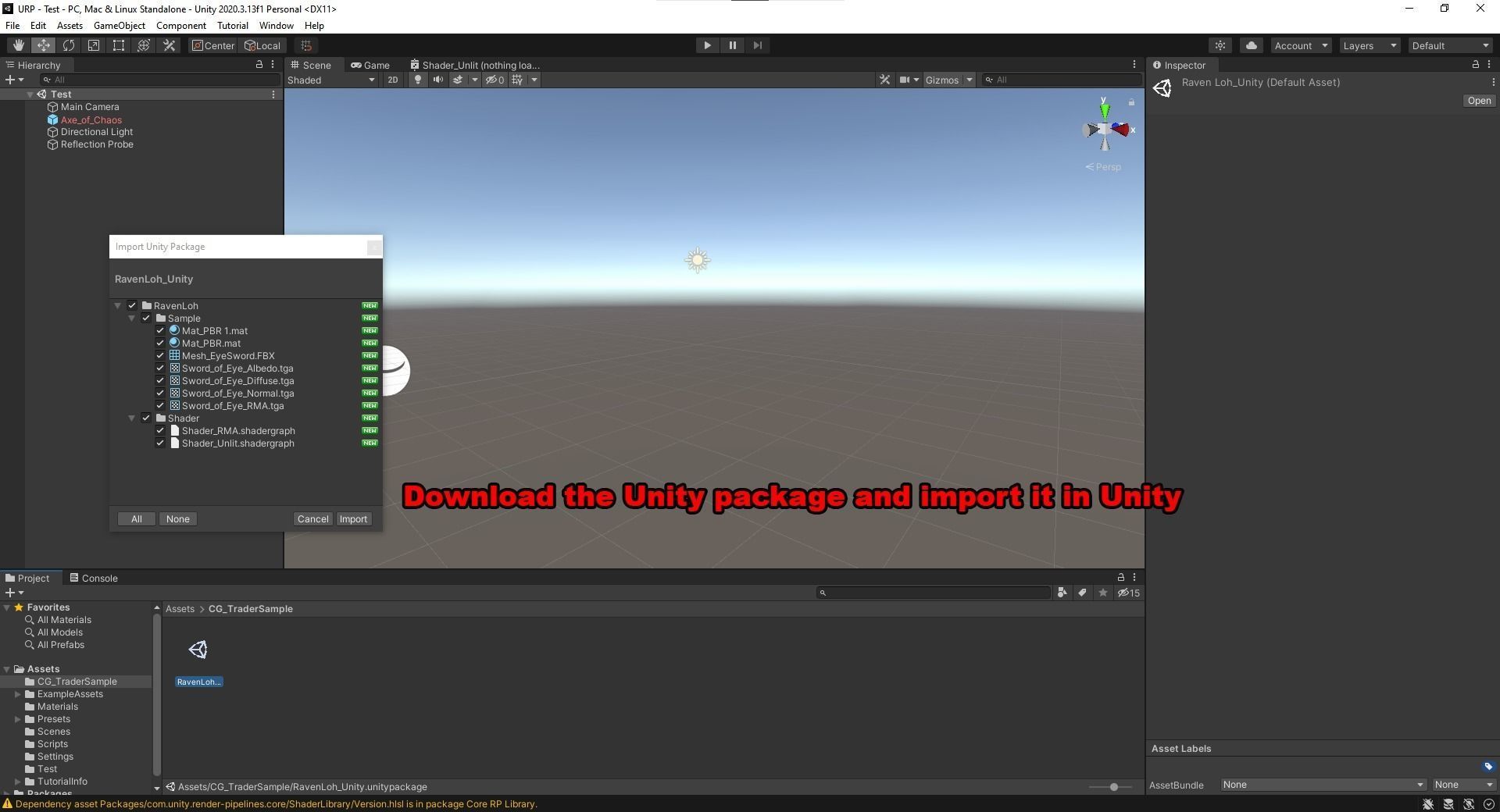Select the Move tool

(x=44, y=45)
